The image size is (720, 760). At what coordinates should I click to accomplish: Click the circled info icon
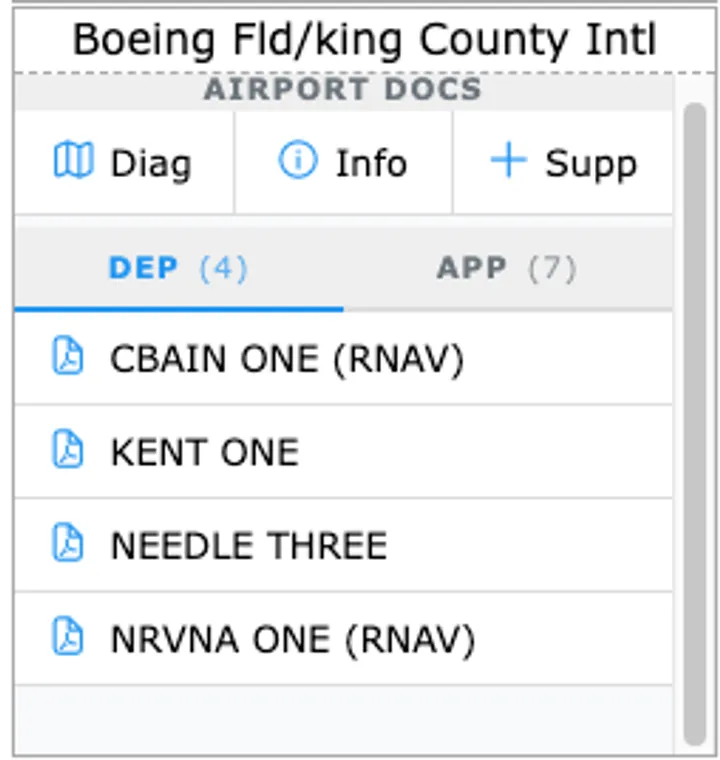[x=297, y=161]
